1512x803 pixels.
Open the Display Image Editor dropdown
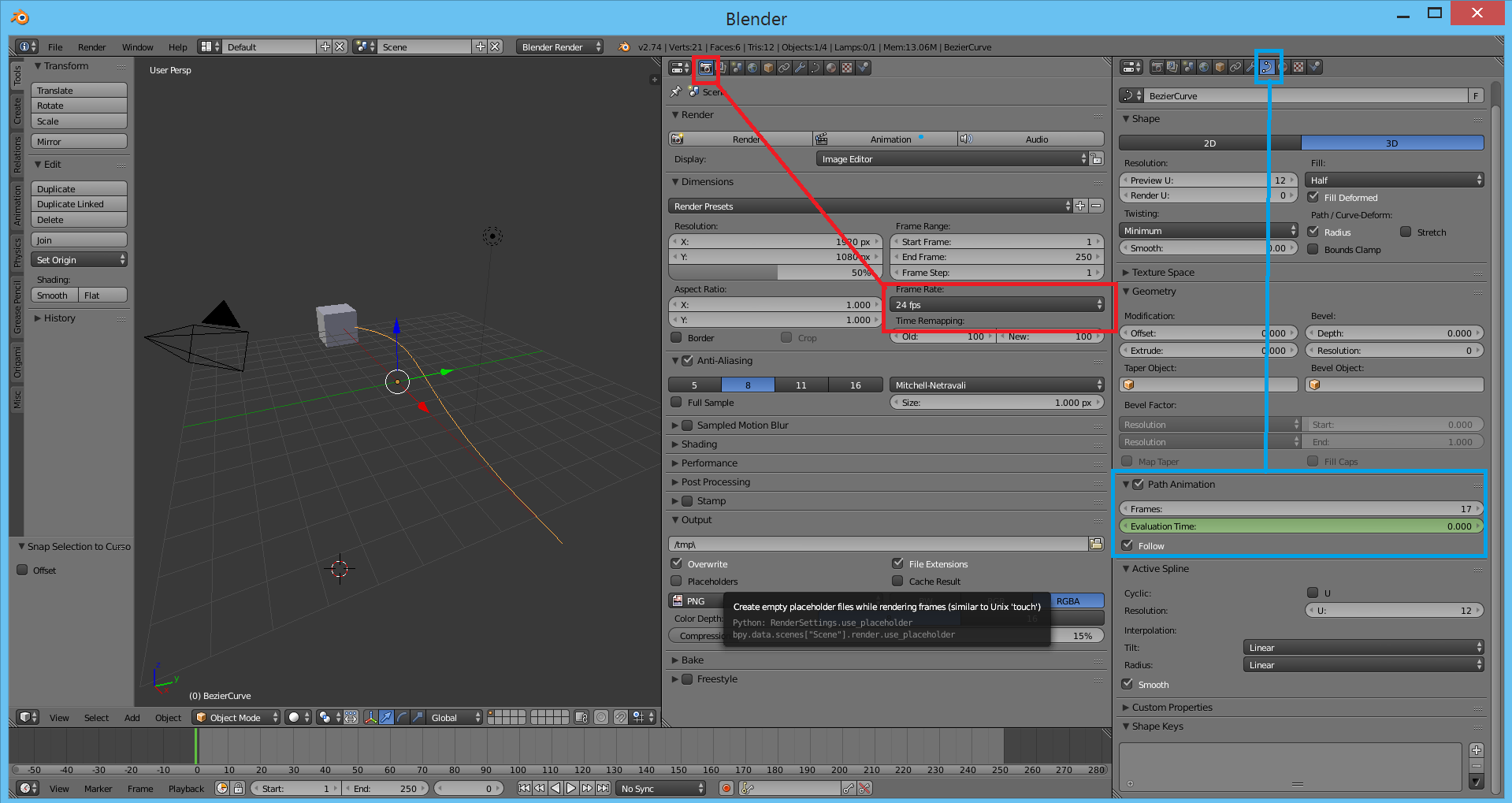coord(952,158)
